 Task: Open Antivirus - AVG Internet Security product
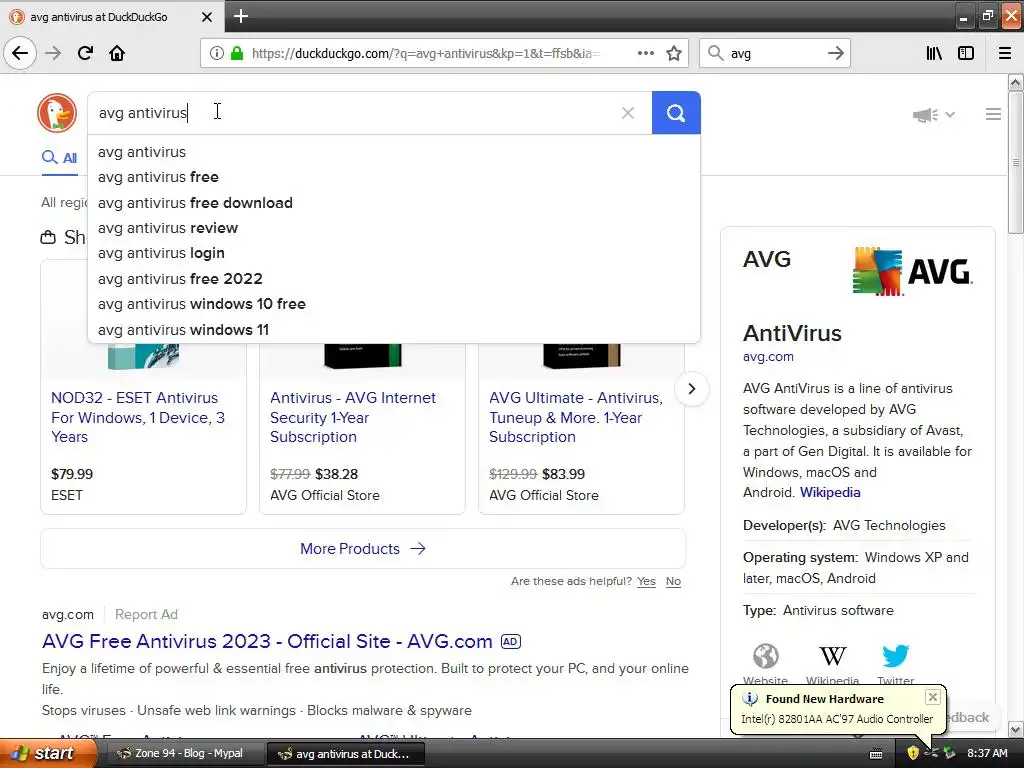353,417
